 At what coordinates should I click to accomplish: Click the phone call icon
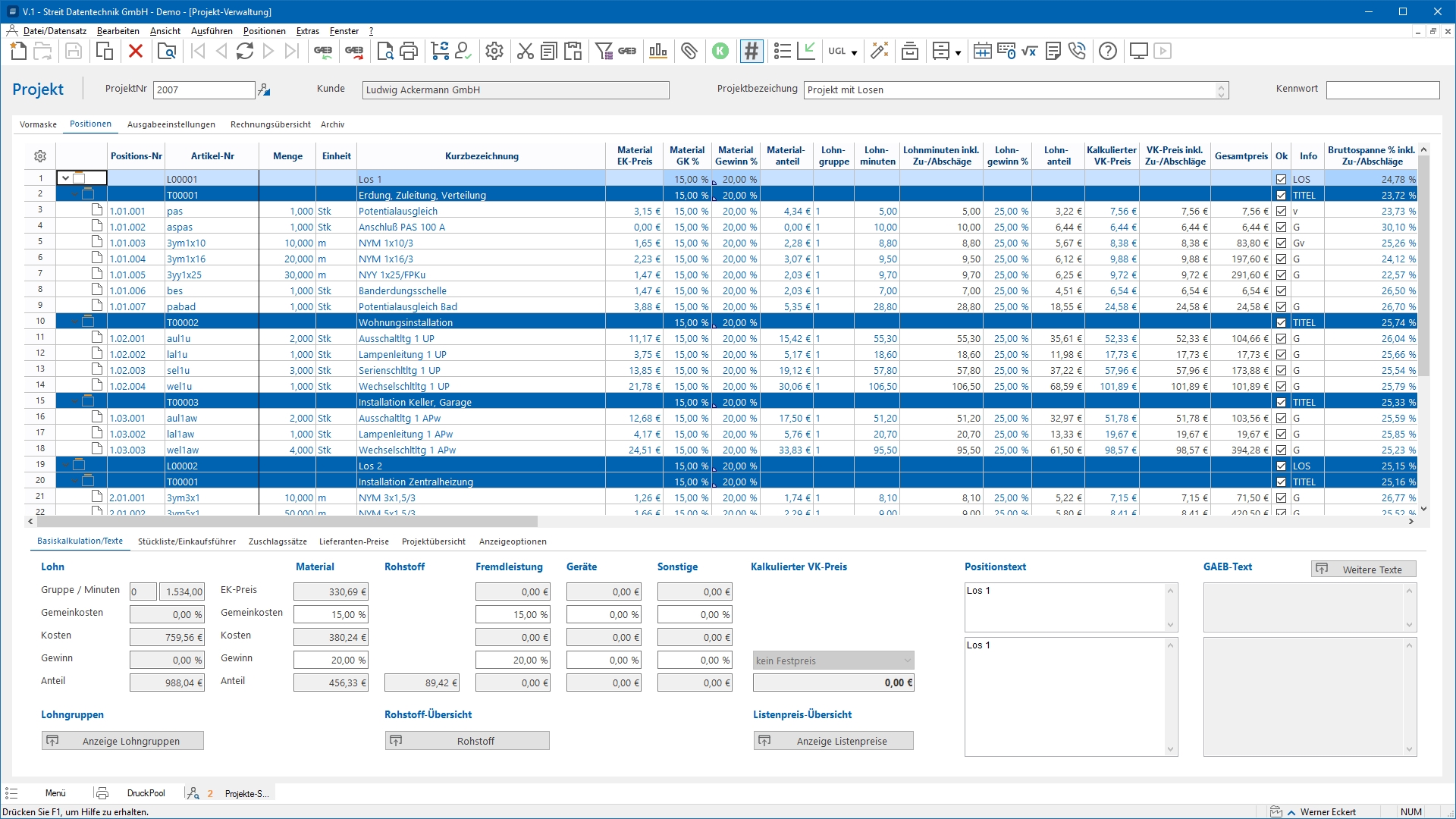pyautogui.click(x=1077, y=52)
